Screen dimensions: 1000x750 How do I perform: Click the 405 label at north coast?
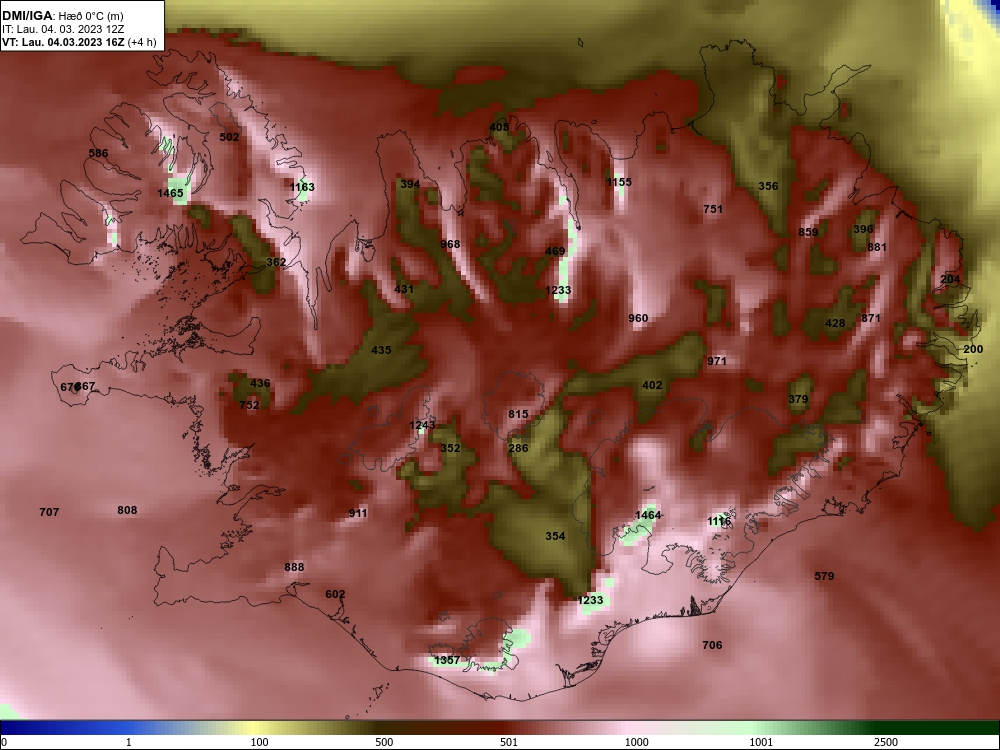coord(499,128)
